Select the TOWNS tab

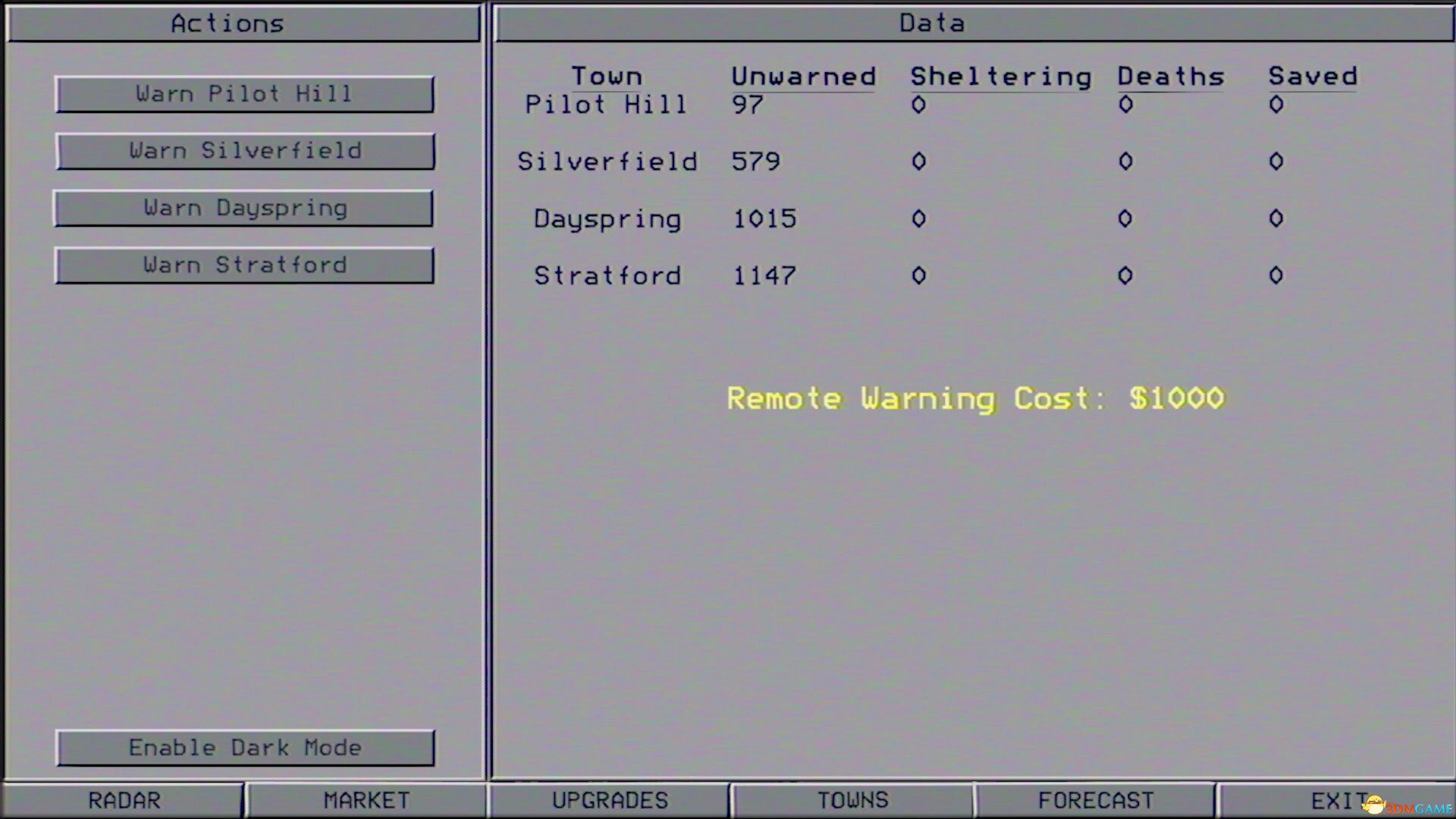852,800
